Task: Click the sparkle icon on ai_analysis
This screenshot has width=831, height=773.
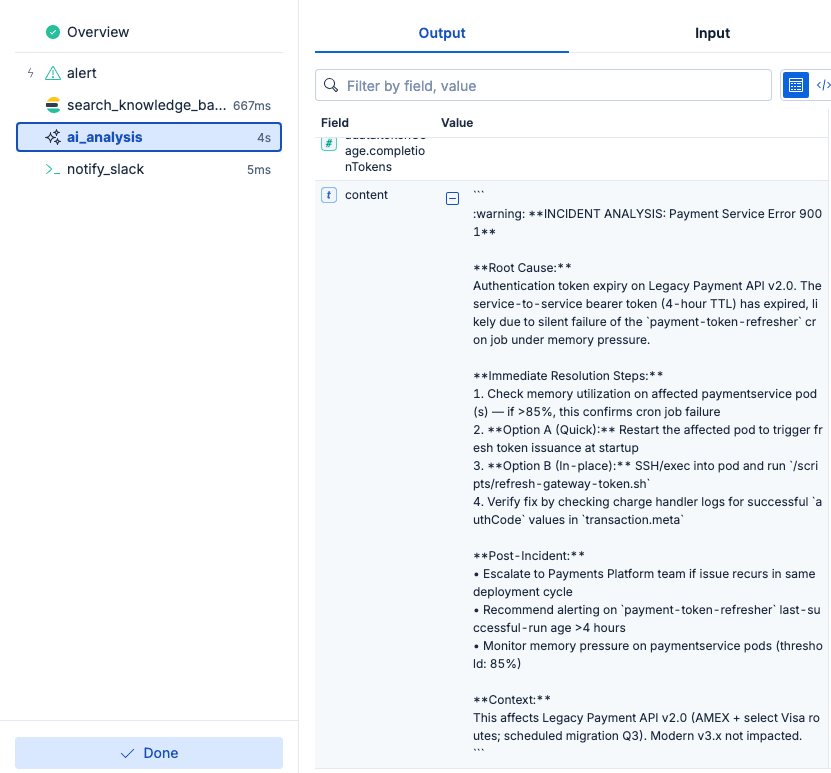Action: coord(53,137)
